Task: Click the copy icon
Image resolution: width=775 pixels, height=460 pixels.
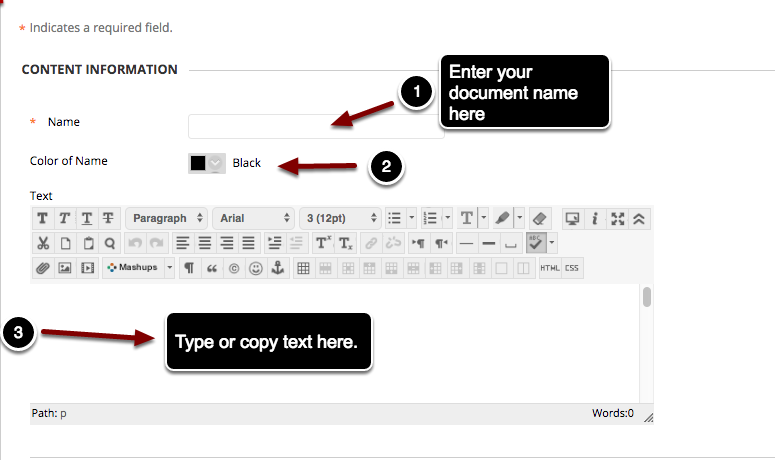Action: coord(65,243)
